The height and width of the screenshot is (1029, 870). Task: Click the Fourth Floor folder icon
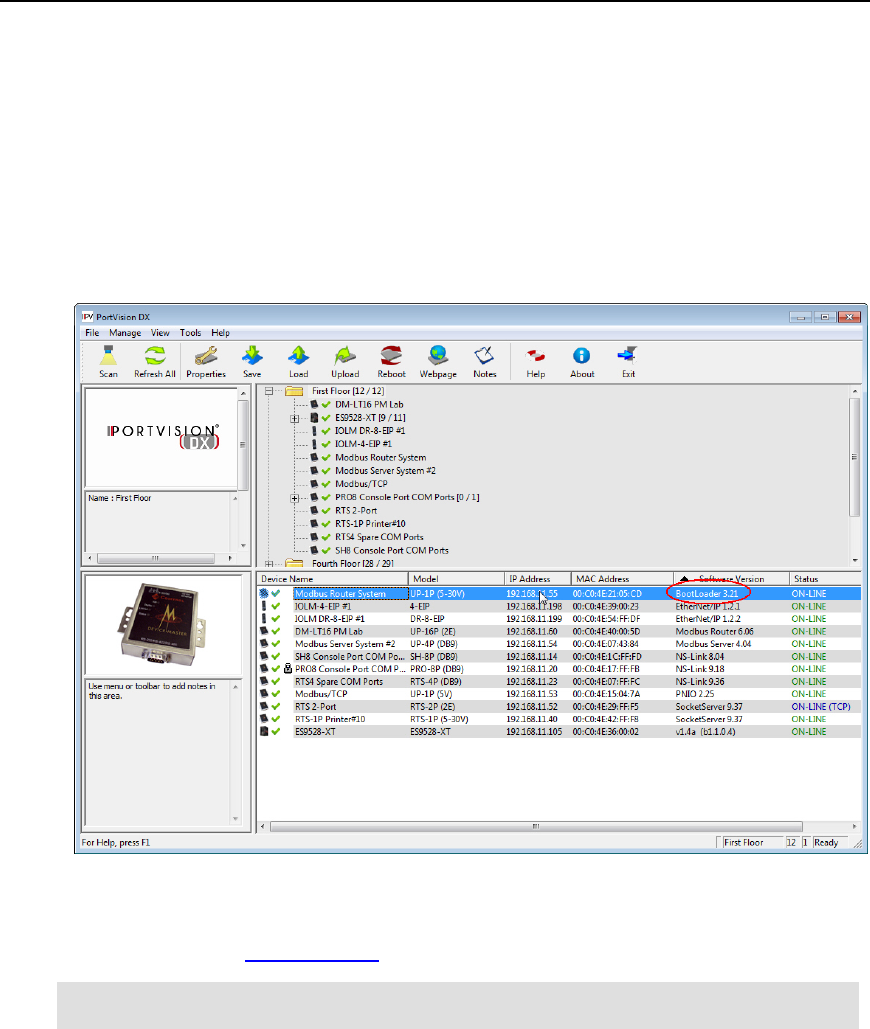point(294,563)
